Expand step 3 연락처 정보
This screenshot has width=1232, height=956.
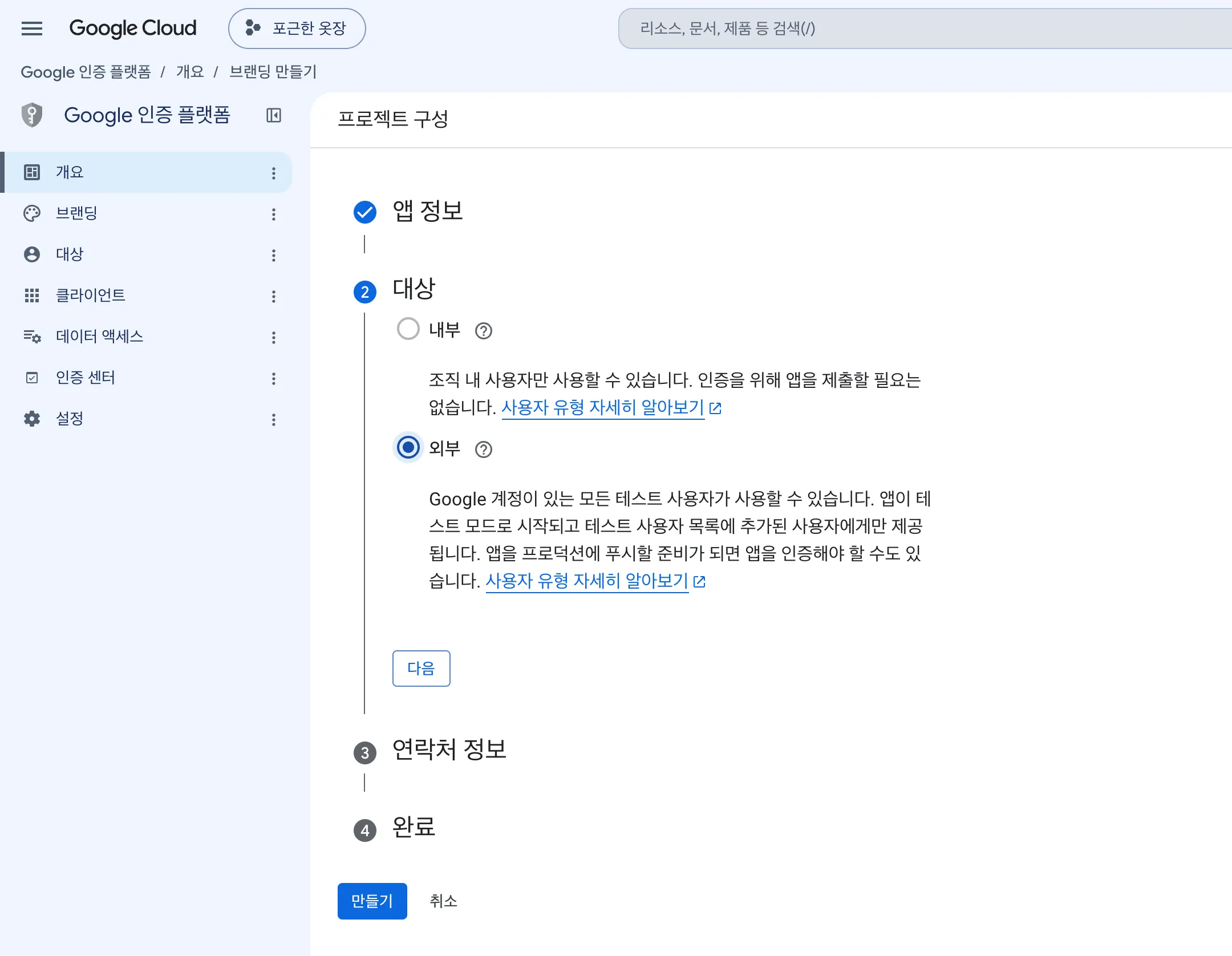pos(449,750)
